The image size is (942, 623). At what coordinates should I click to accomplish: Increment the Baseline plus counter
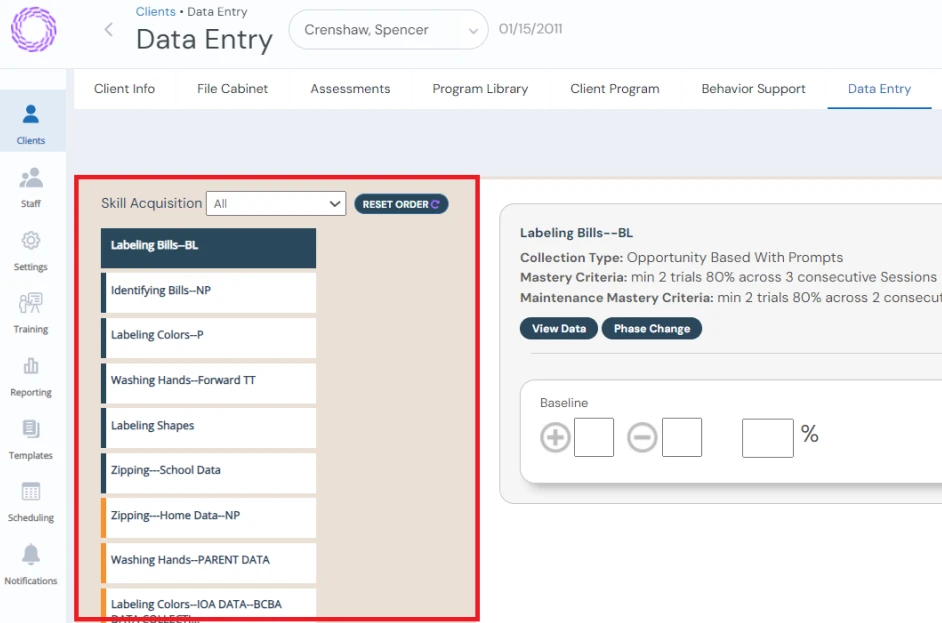(x=555, y=436)
